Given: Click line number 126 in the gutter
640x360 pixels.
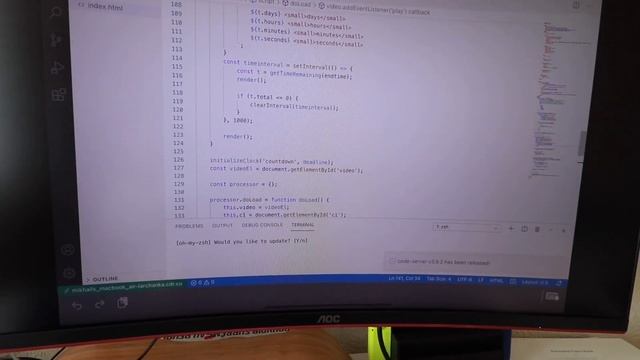Looking at the screenshot, I should pyautogui.click(x=178, y=160).
